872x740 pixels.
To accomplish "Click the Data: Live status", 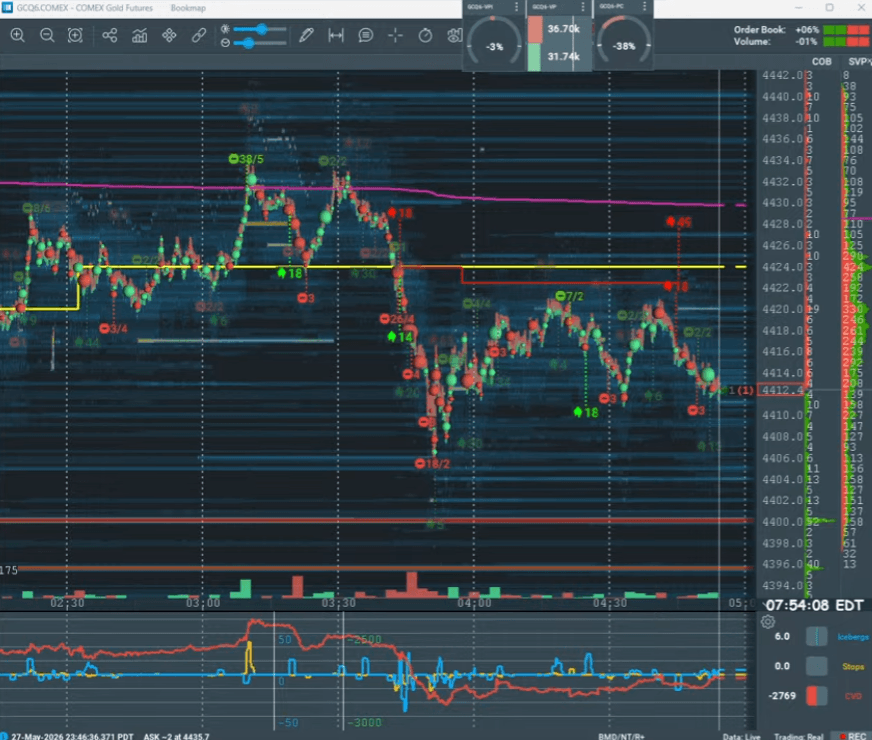I will point(741,736).
